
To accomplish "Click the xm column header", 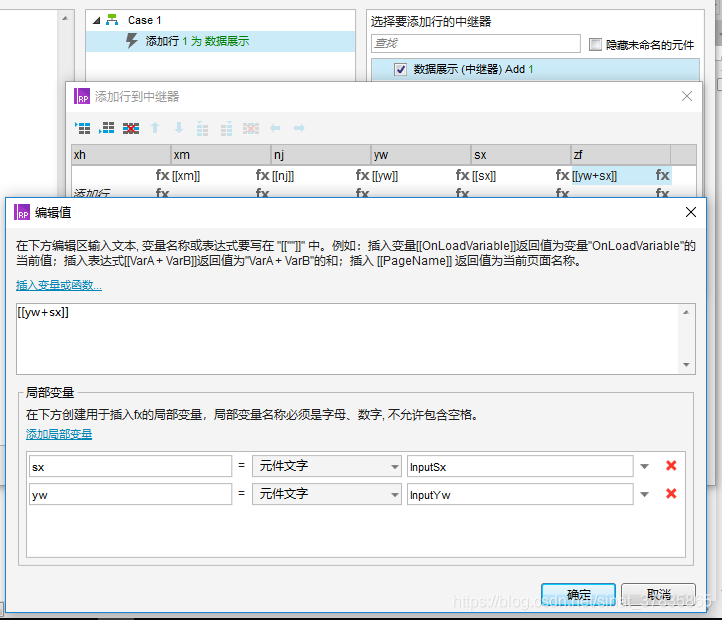I will pyautogui.click(x=221, y=155).
